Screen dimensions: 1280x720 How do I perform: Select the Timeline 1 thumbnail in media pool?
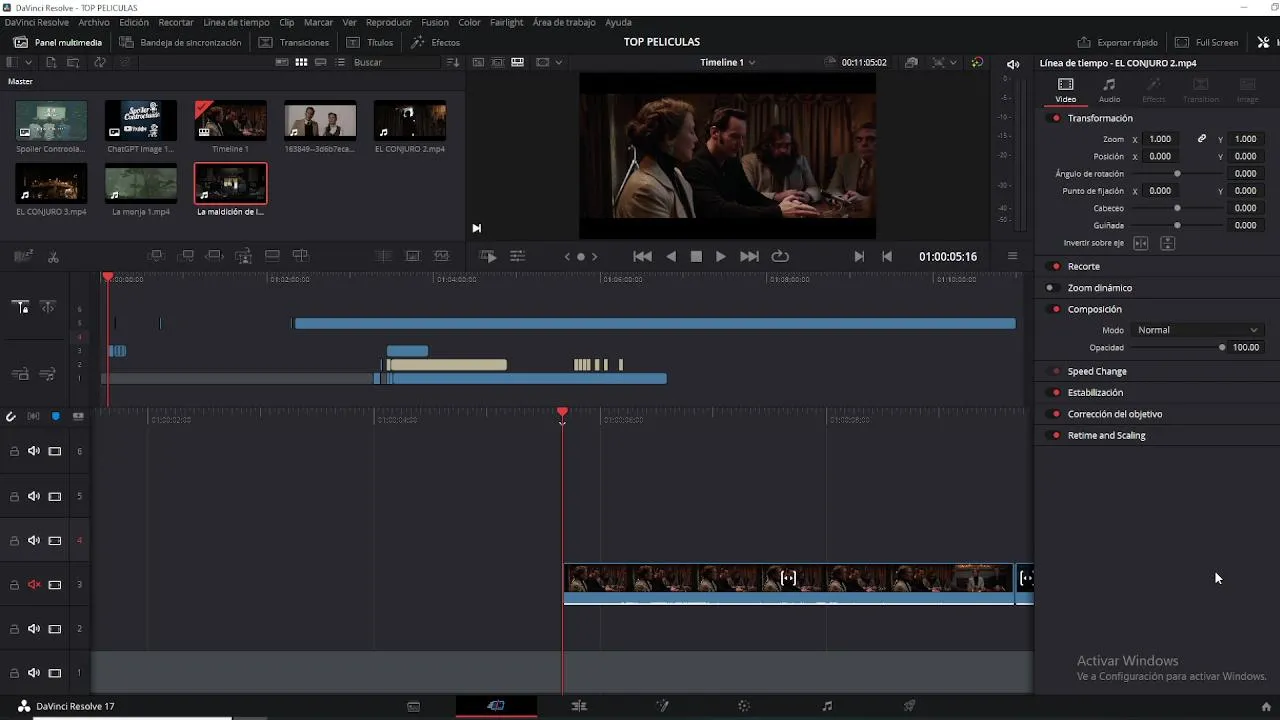230,121
